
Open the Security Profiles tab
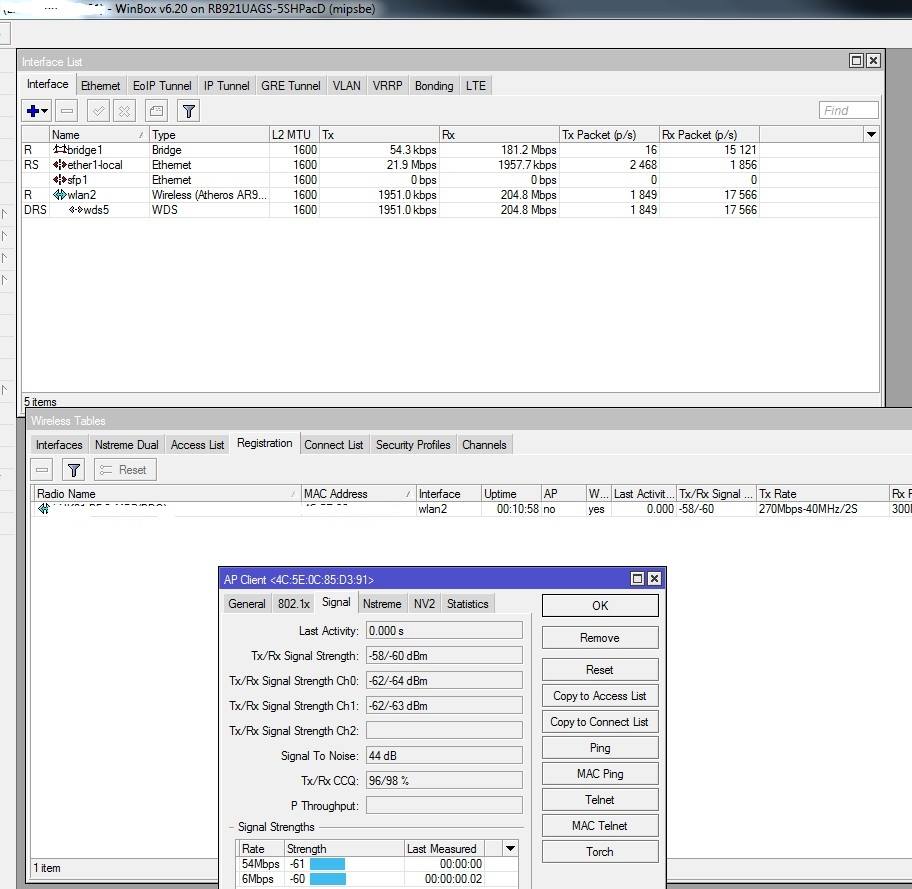pos(413,444)
